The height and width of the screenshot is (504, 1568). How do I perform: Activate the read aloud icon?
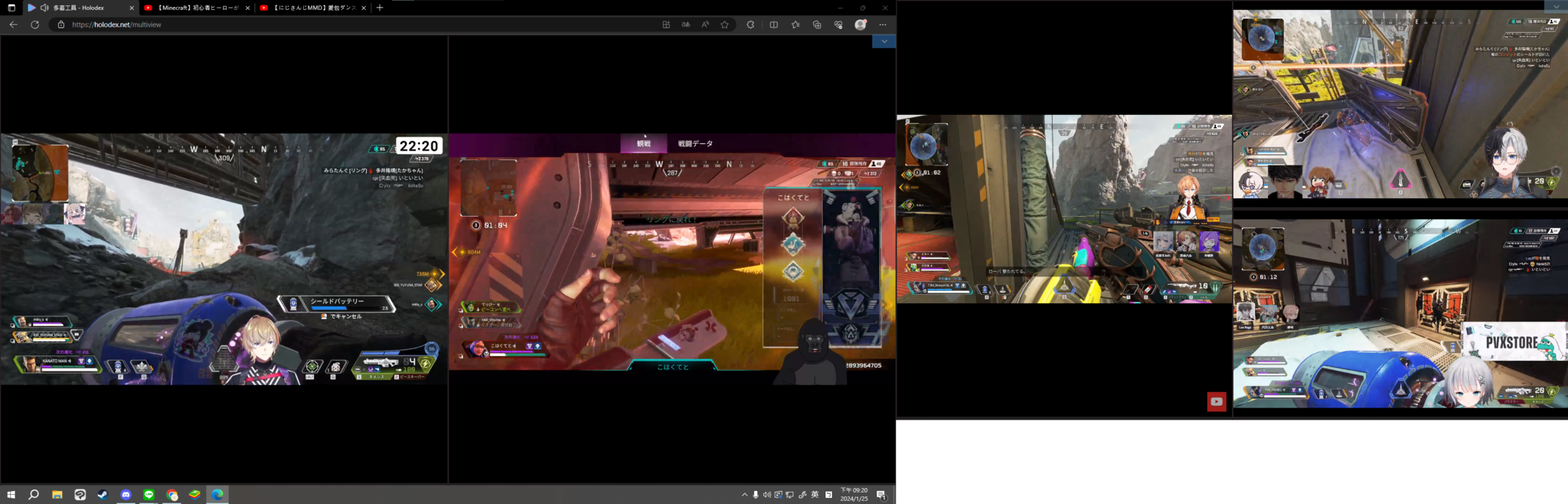(x=705, y=25)
